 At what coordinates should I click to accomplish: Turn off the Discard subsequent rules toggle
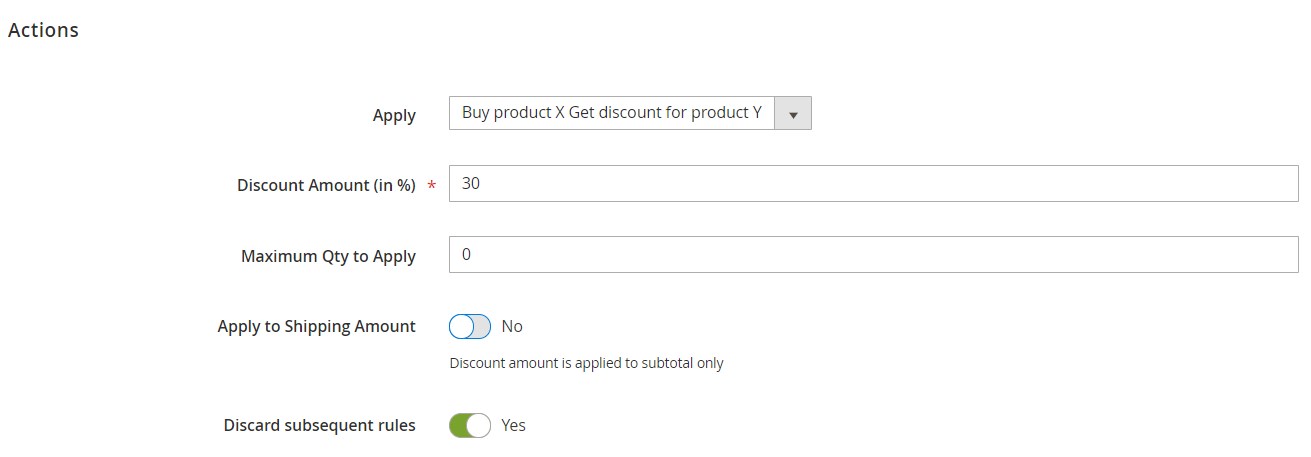tap(470, 426)
